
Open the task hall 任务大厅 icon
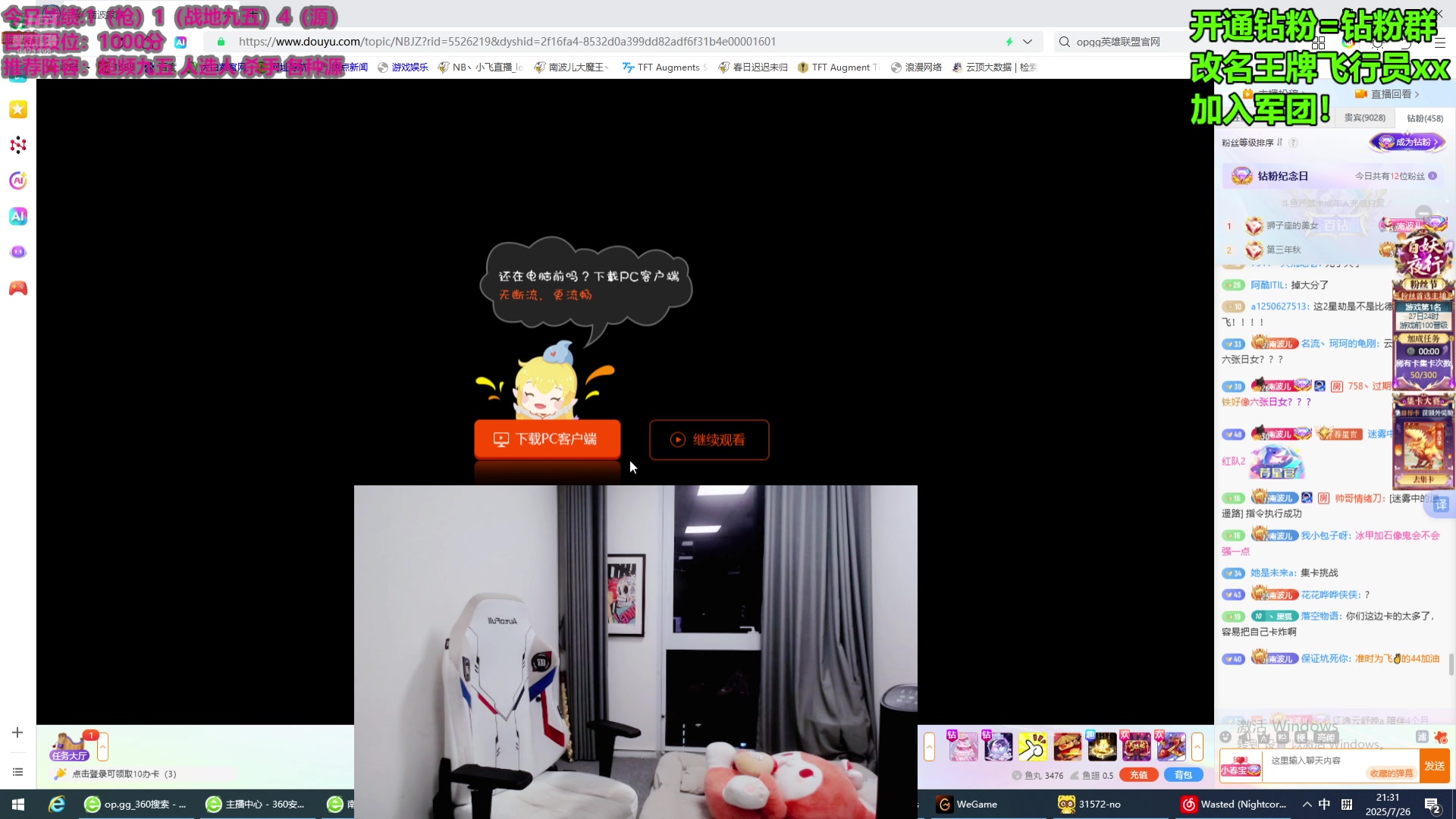coord(69,746)
